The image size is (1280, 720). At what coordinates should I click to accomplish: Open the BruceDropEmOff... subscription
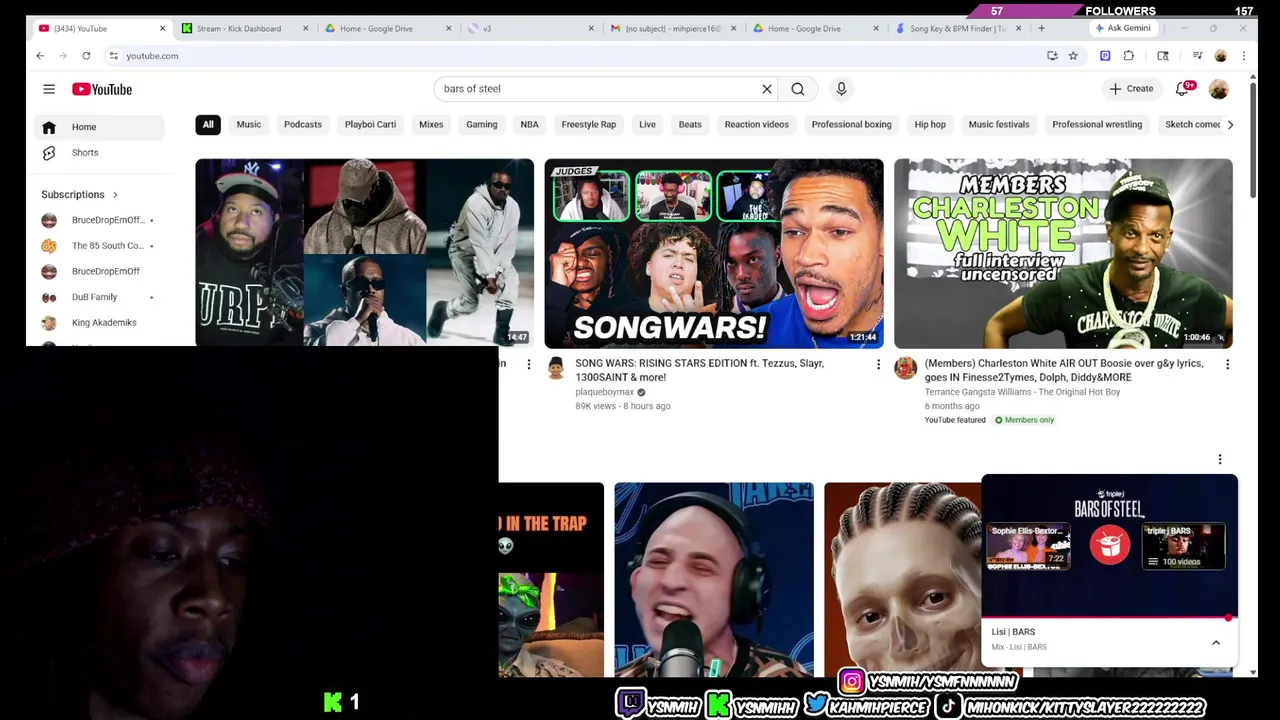pyautogui.click(x=98, y=220)
